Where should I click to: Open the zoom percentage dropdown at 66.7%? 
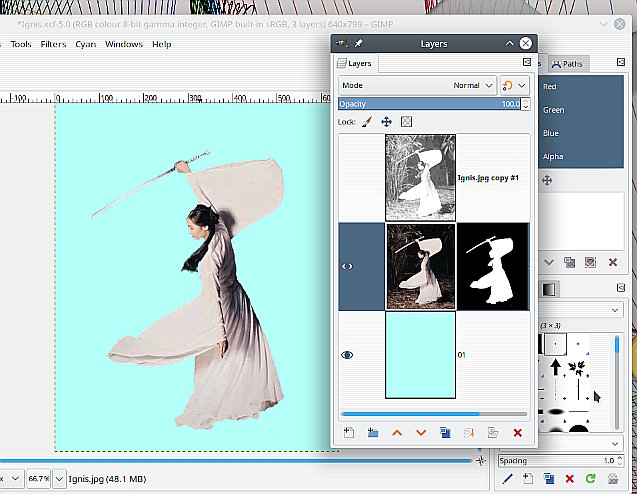click(59, 479)
